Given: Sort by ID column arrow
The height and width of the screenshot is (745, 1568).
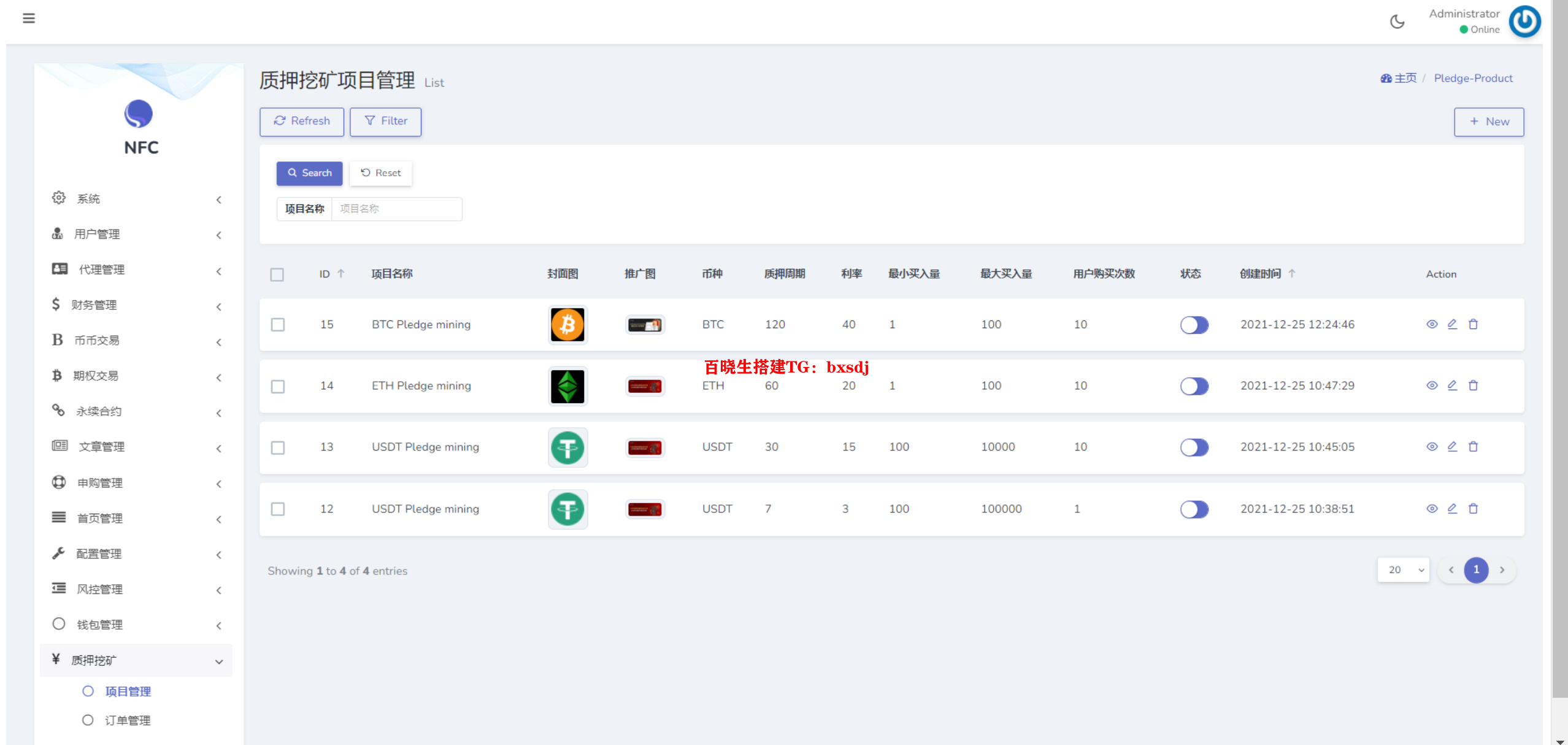Looking at the screenshot, I should [341, 274].
